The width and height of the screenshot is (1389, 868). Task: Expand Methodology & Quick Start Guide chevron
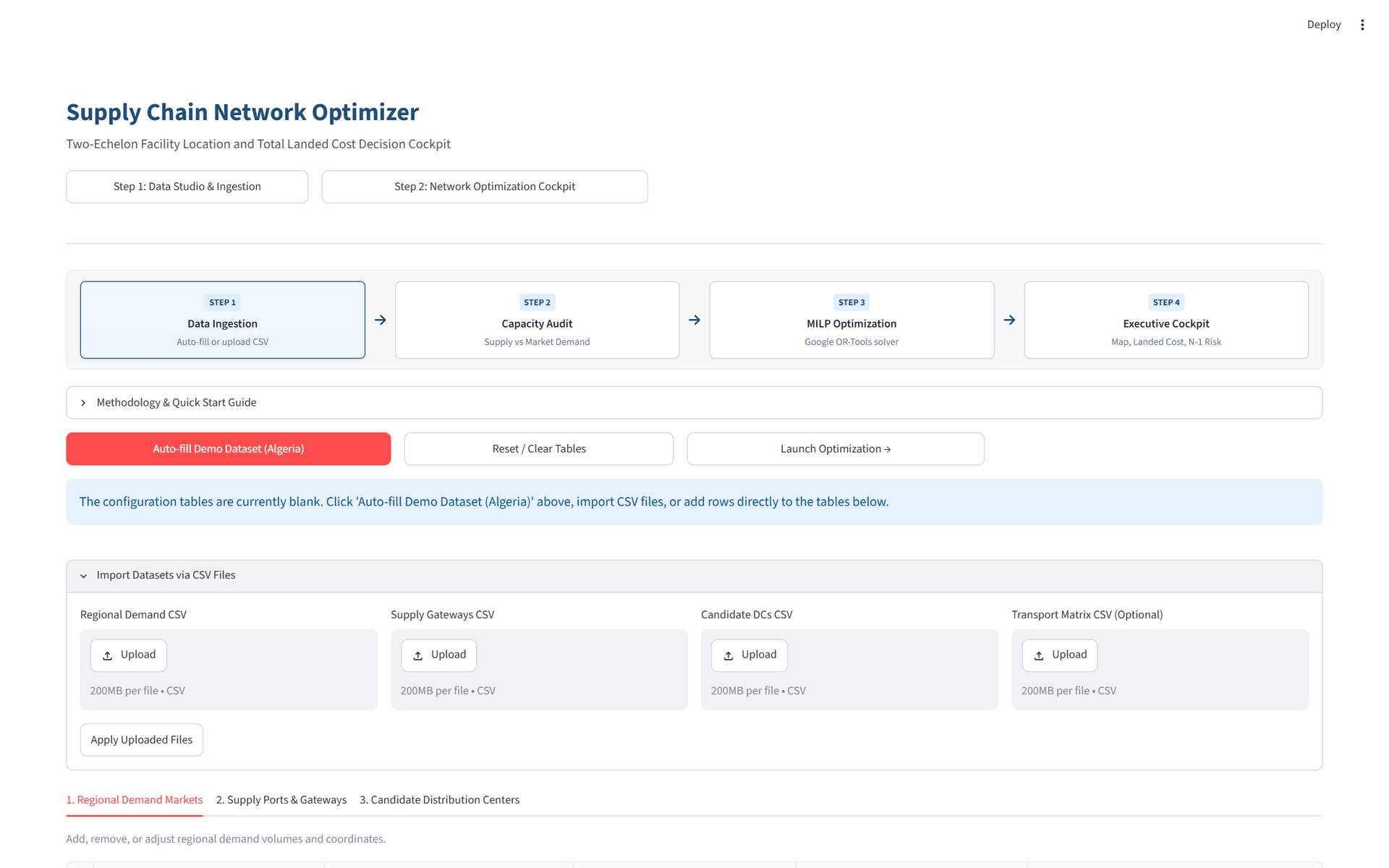pyautogui.click(x=83, y=403)
